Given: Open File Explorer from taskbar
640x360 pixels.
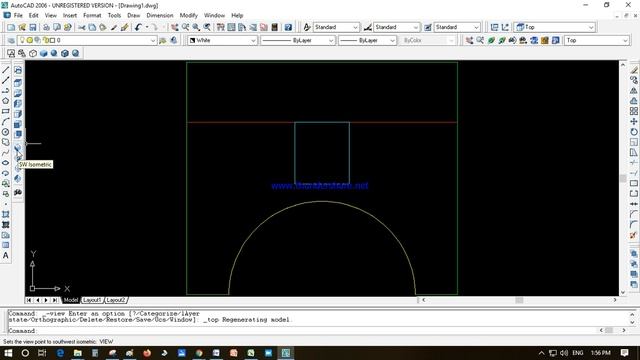Looking at the screenshot, I should [78, 353].
